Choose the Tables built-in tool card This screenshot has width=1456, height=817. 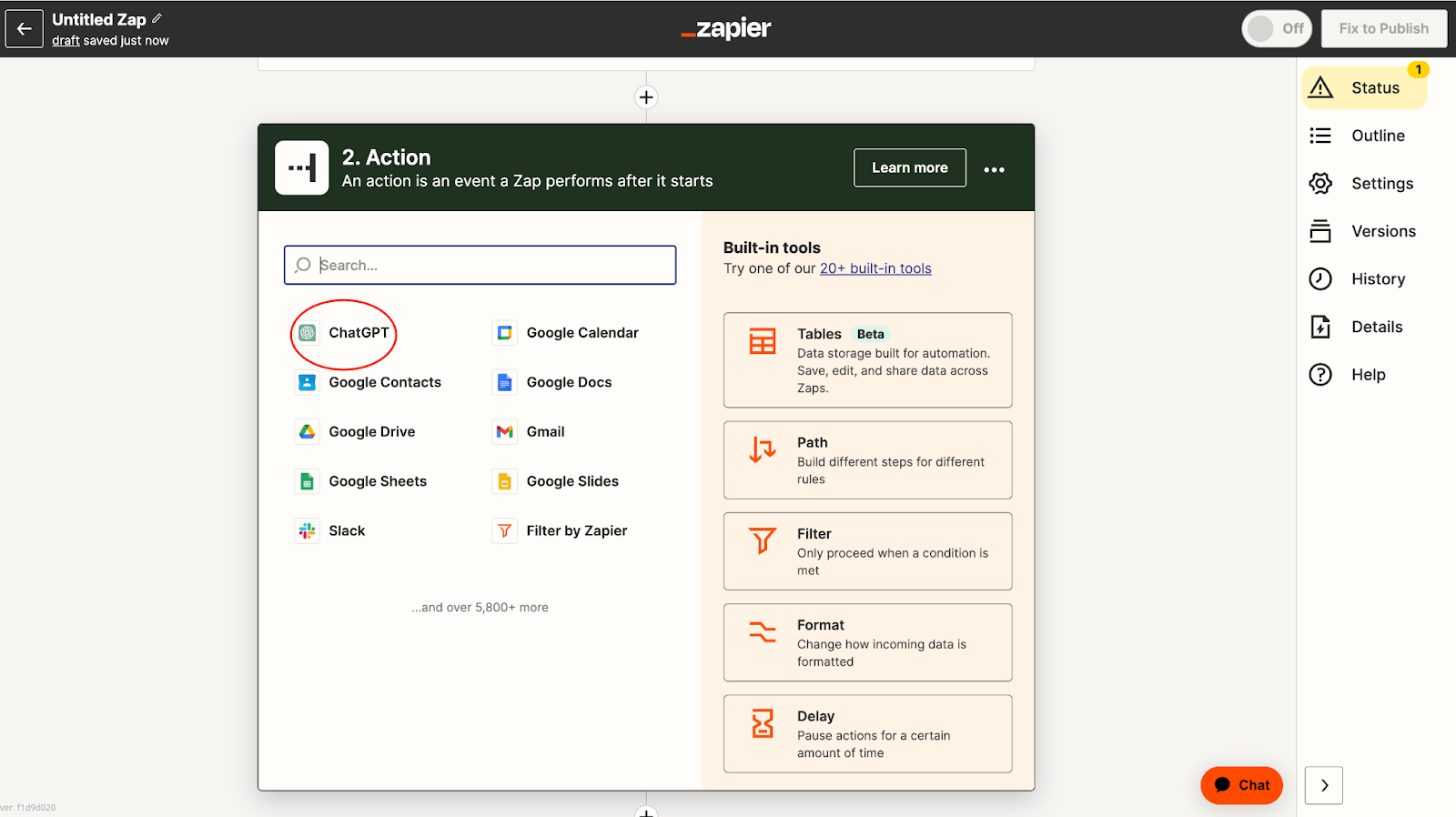(867, 360)
